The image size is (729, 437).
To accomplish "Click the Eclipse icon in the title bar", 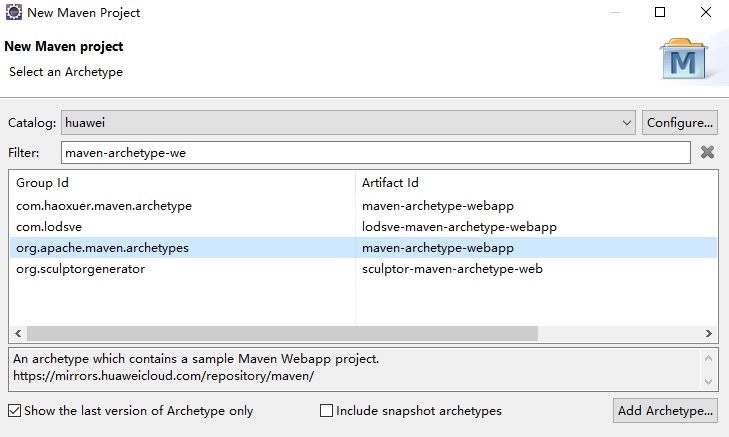I will [x=13, y=13].
